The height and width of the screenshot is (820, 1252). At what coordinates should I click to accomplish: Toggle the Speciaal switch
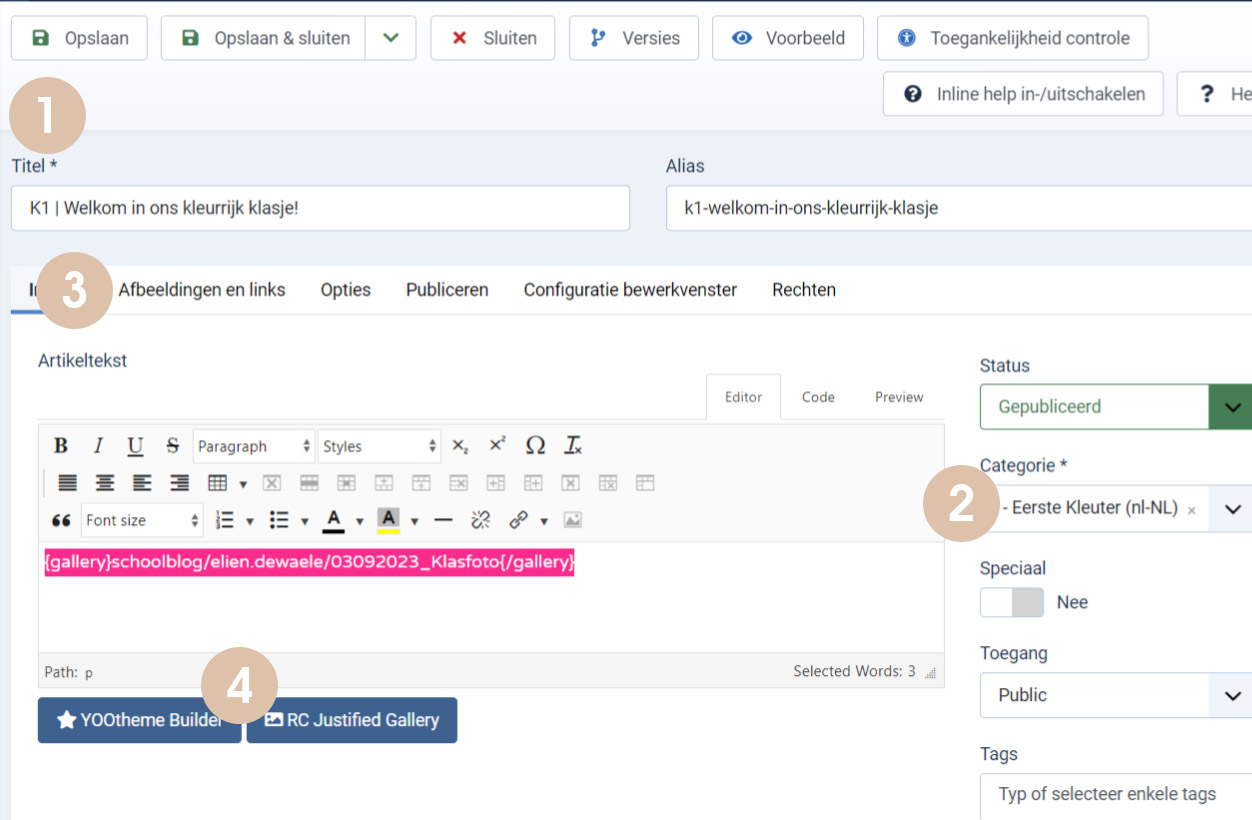point(1011,602)
